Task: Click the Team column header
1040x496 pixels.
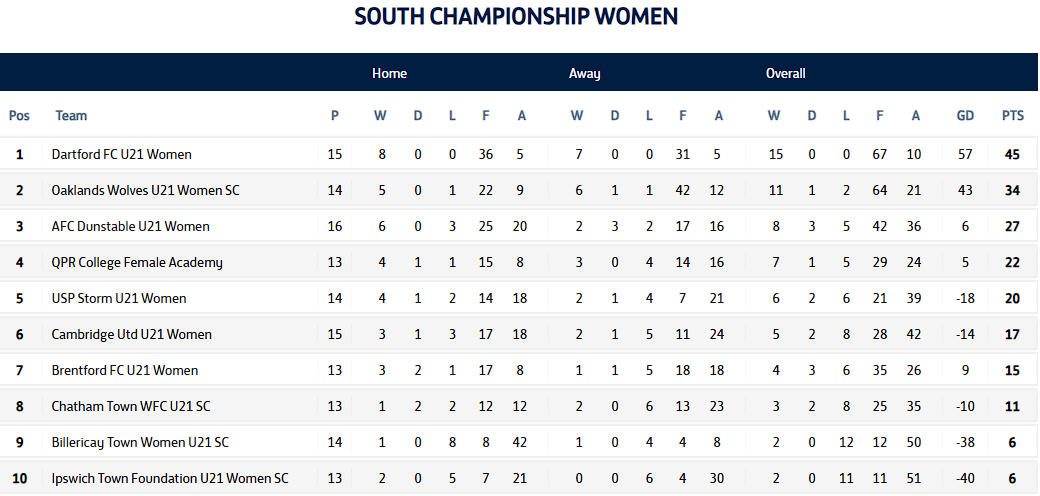Action: point(71,116)
